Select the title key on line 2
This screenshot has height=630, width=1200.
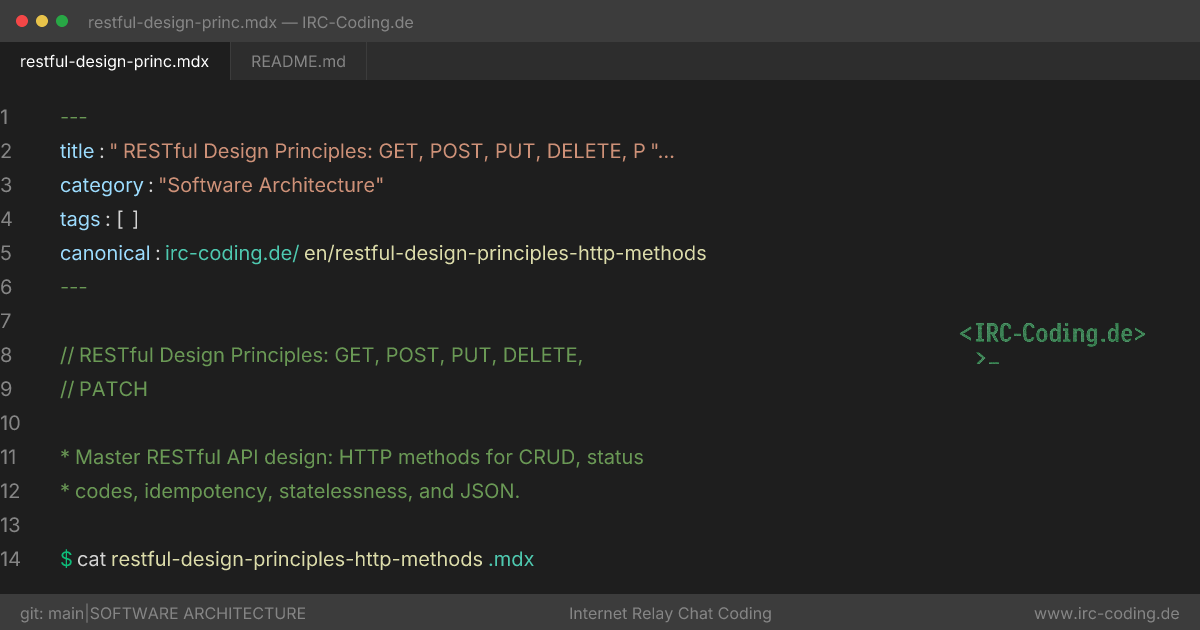point(77,151)
